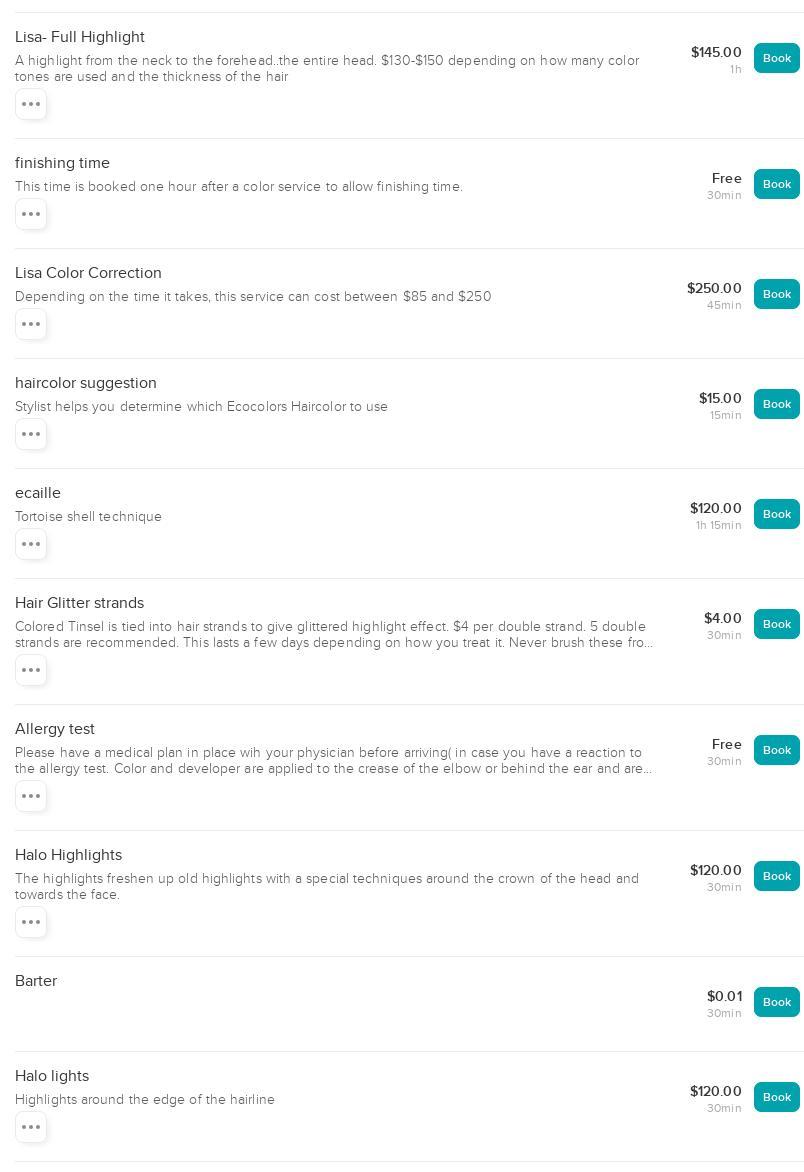The image size is (804, 1172).
Task: Book the ecaille tortoise shell service
Action: [x=776, y=514]
